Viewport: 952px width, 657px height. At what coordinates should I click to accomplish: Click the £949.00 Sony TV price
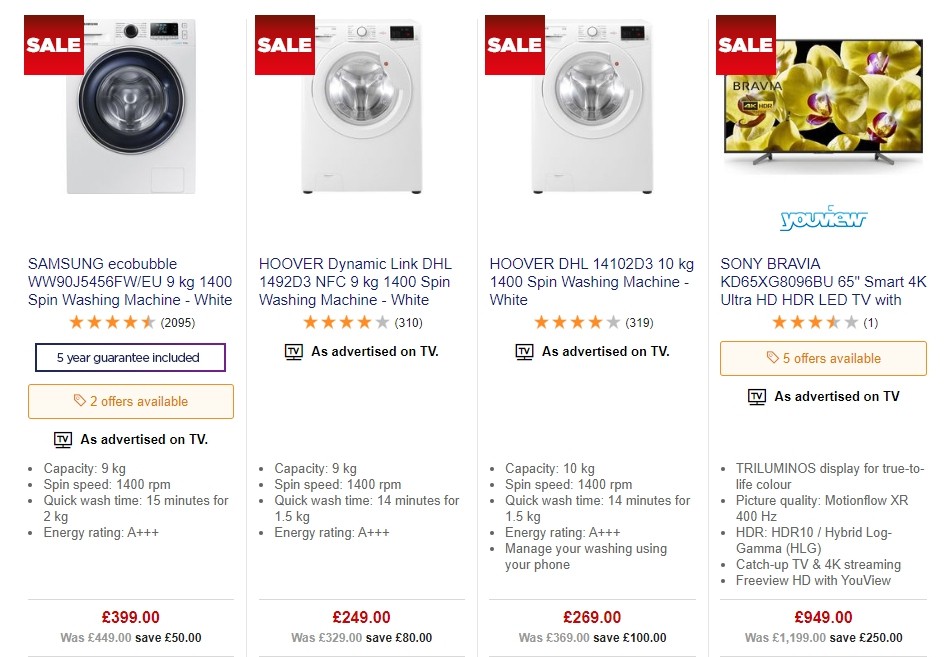click(x=822, y=617)
